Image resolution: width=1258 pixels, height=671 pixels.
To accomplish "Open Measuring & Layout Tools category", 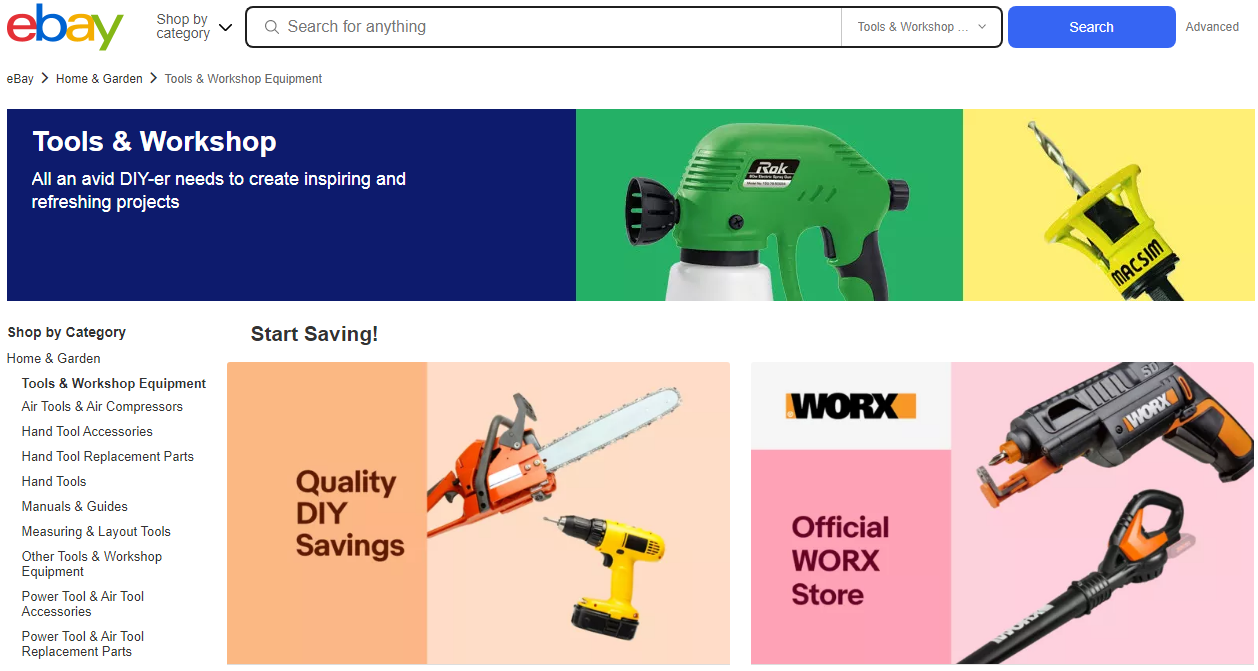I will click(96, 532).
